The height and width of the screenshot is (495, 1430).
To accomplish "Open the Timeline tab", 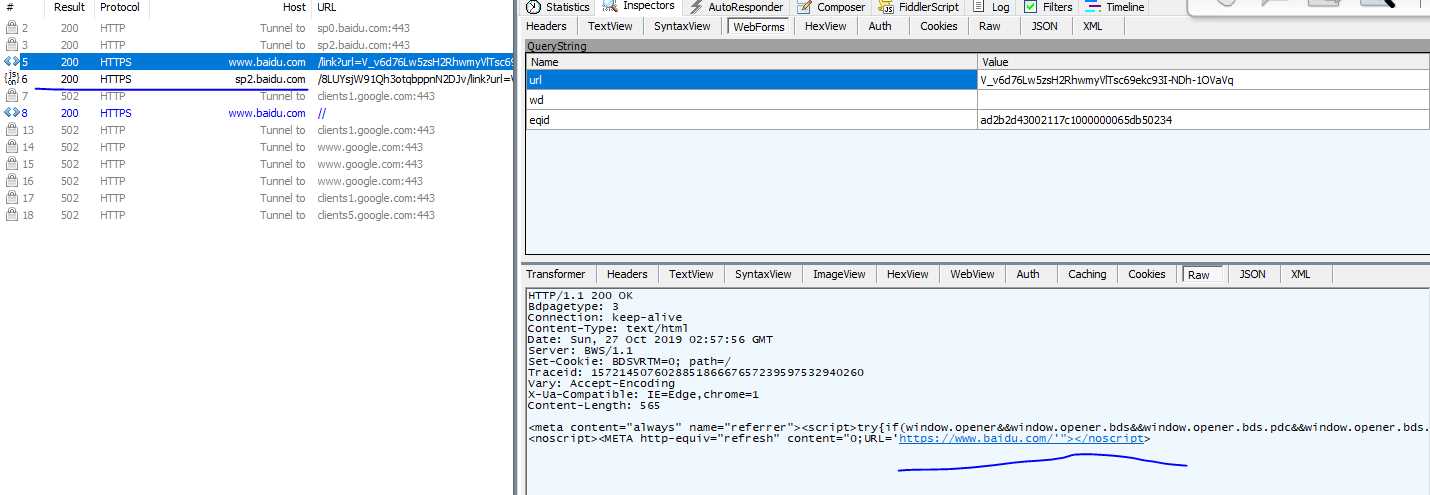I will click(x=1115, y=7).
